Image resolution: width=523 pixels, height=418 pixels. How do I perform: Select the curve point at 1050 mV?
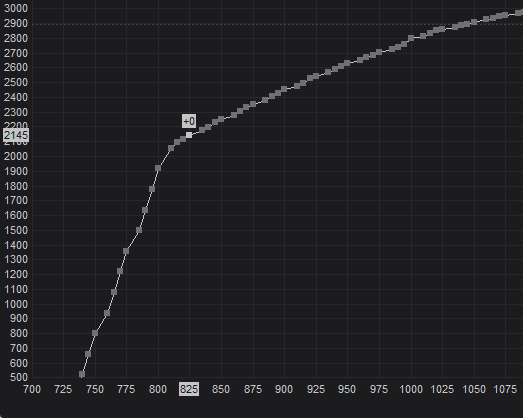point(474,22)
